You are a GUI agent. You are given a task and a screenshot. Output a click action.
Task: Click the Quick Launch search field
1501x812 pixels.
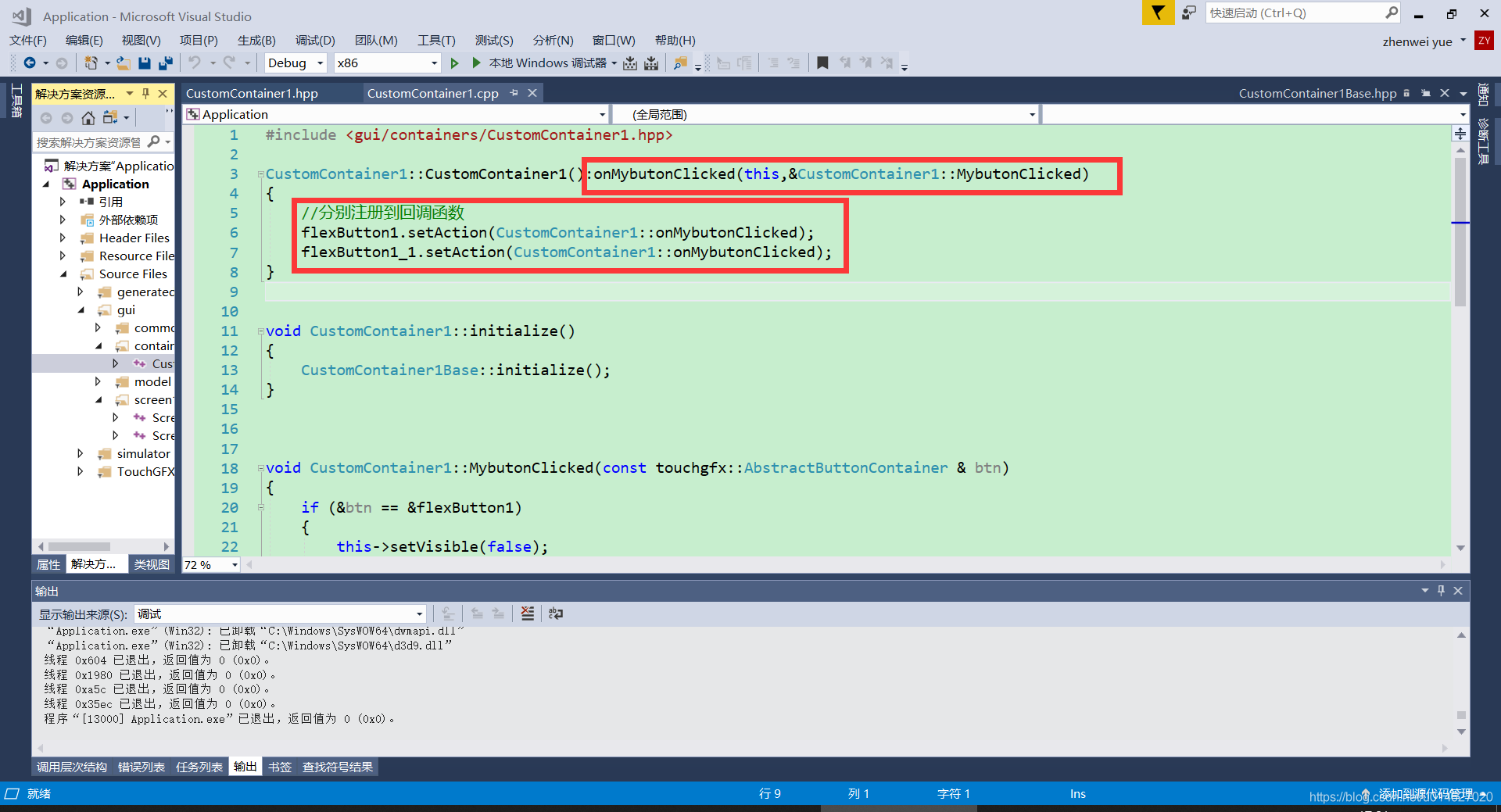click(x=1295, y=13)
